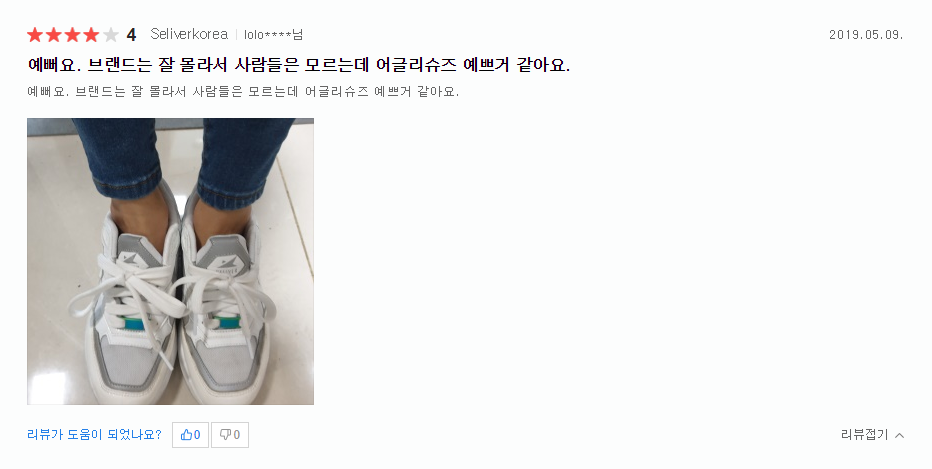Click the gray unfilled fifth star
The image size is (932, 469).
point(111,35)
